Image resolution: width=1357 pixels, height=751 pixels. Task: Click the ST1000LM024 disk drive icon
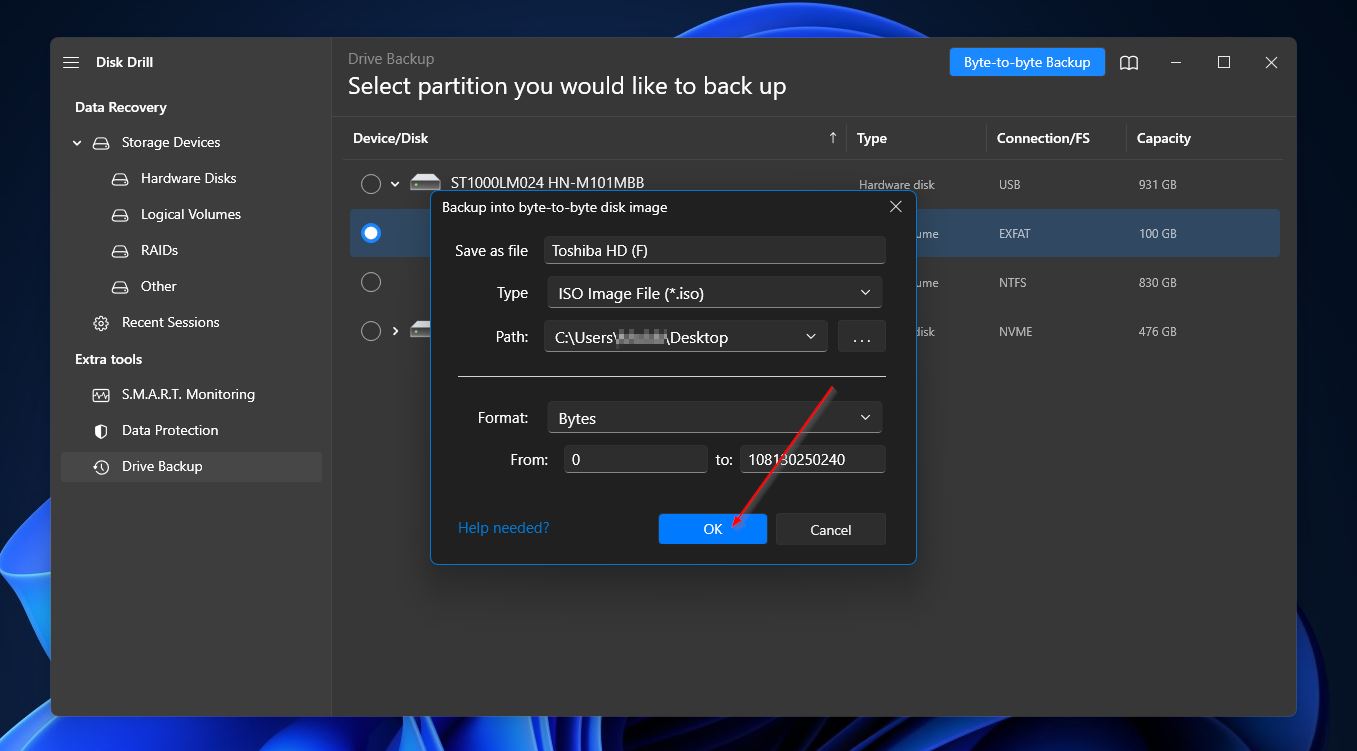425,183
